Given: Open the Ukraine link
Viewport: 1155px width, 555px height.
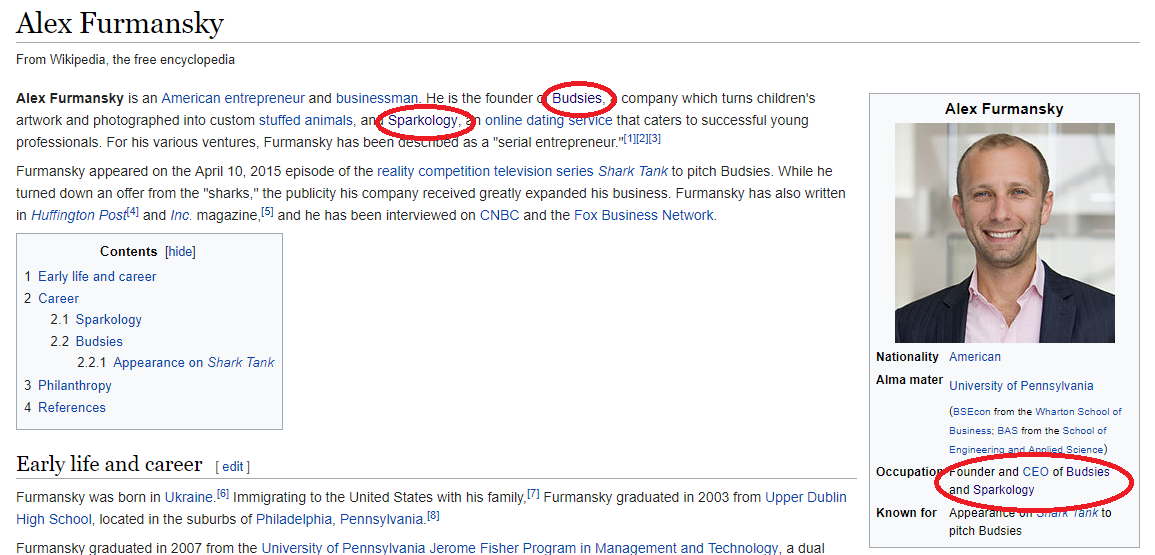Looking at the screenshot, I should pyautogui.click(x=189, y=498).
